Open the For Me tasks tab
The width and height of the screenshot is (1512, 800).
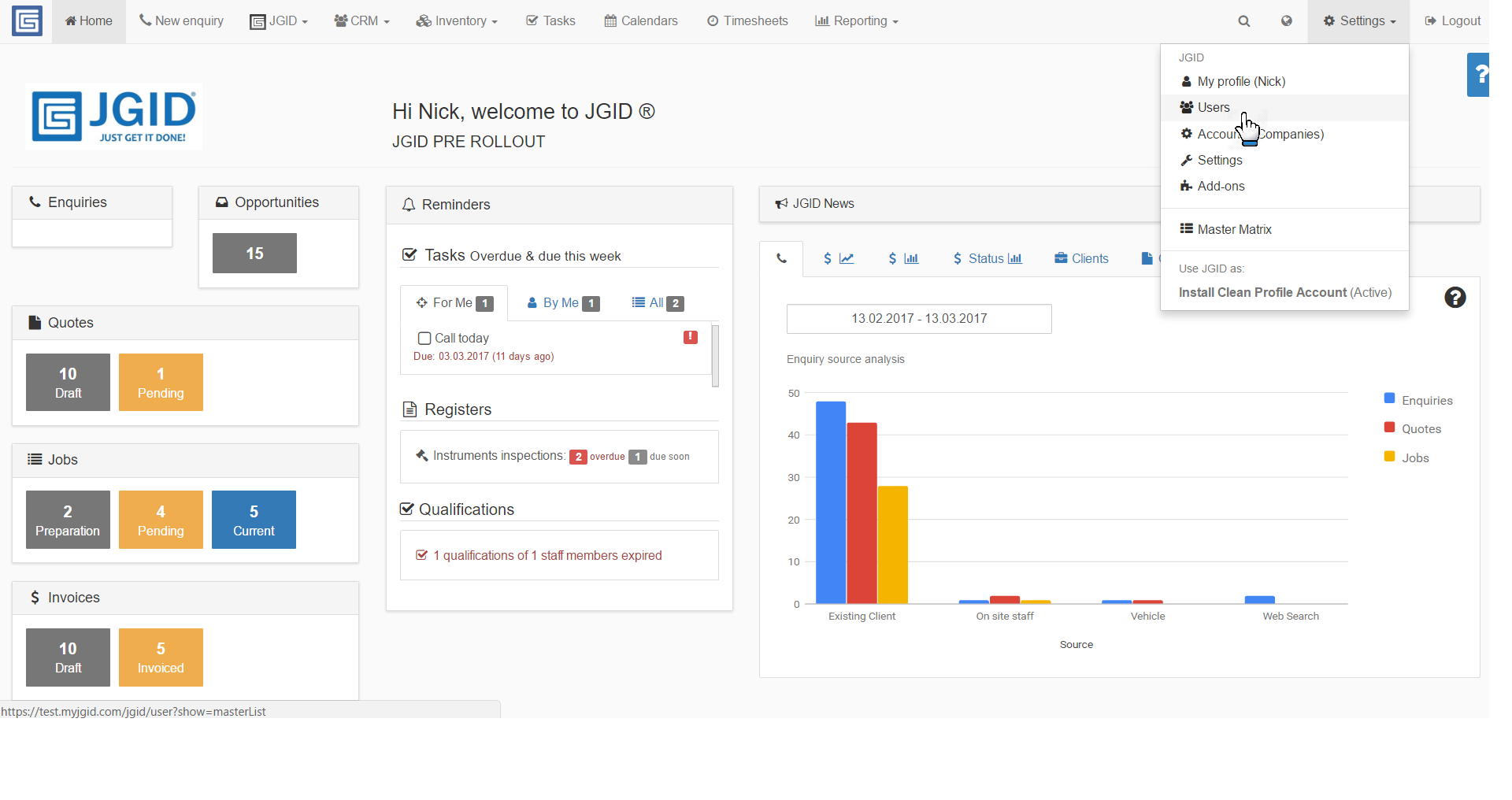pos(454,303)
